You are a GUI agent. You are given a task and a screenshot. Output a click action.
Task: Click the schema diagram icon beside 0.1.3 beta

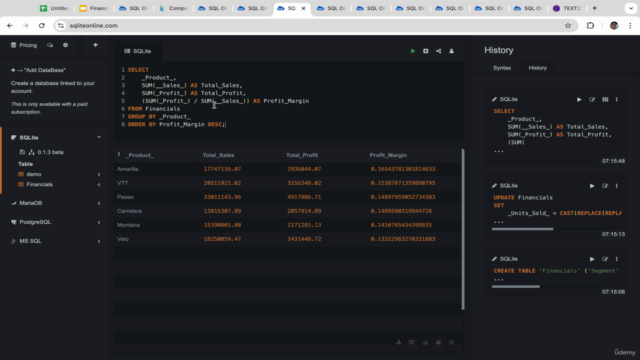click(31, 152)
